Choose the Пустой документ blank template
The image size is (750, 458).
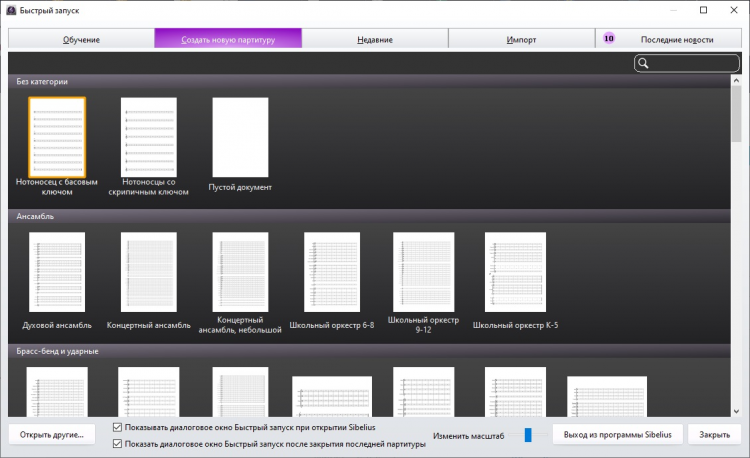point(240,137)
